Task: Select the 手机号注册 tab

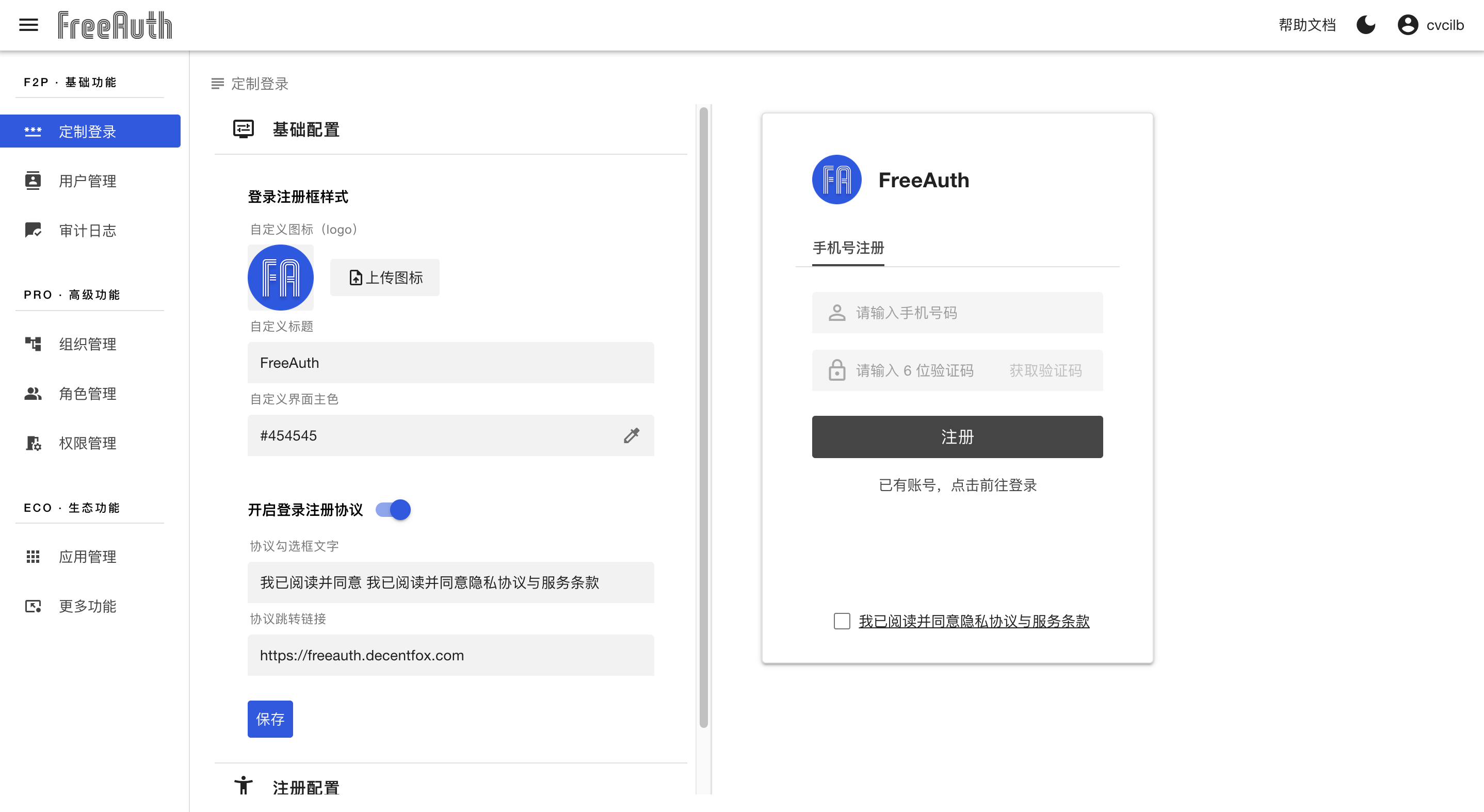Action: tap(848, 248)
